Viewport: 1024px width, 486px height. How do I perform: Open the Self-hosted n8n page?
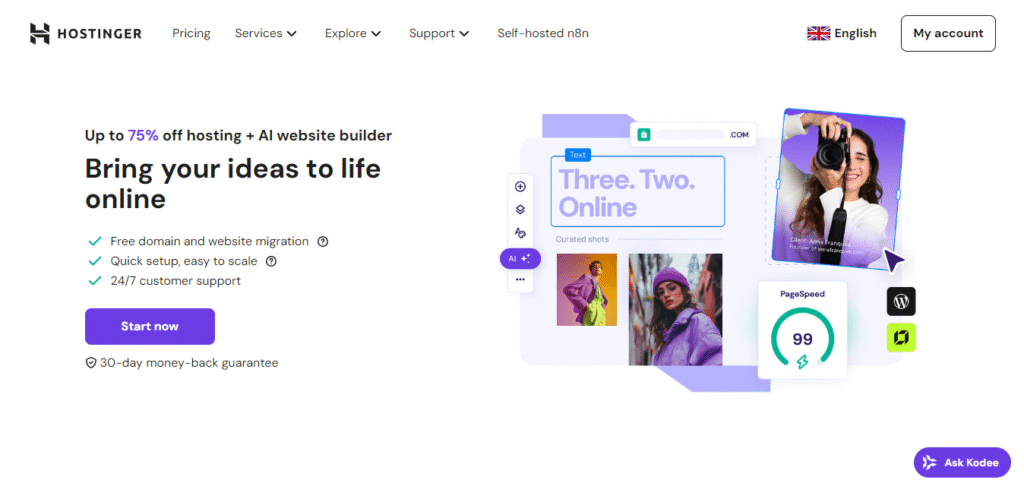tap(543, 33)
